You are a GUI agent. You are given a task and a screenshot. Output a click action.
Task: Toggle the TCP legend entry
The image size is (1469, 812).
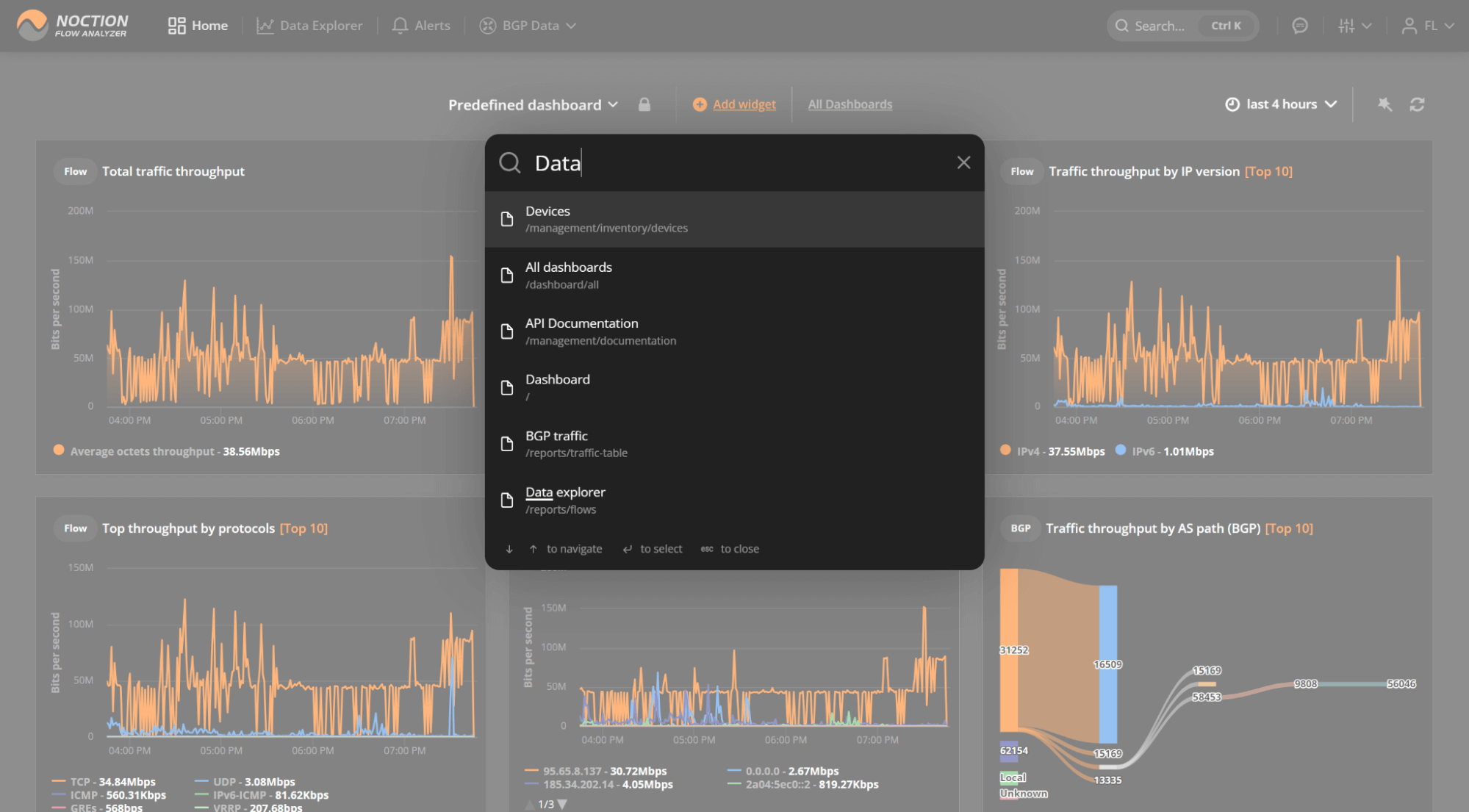coord(104,782)
